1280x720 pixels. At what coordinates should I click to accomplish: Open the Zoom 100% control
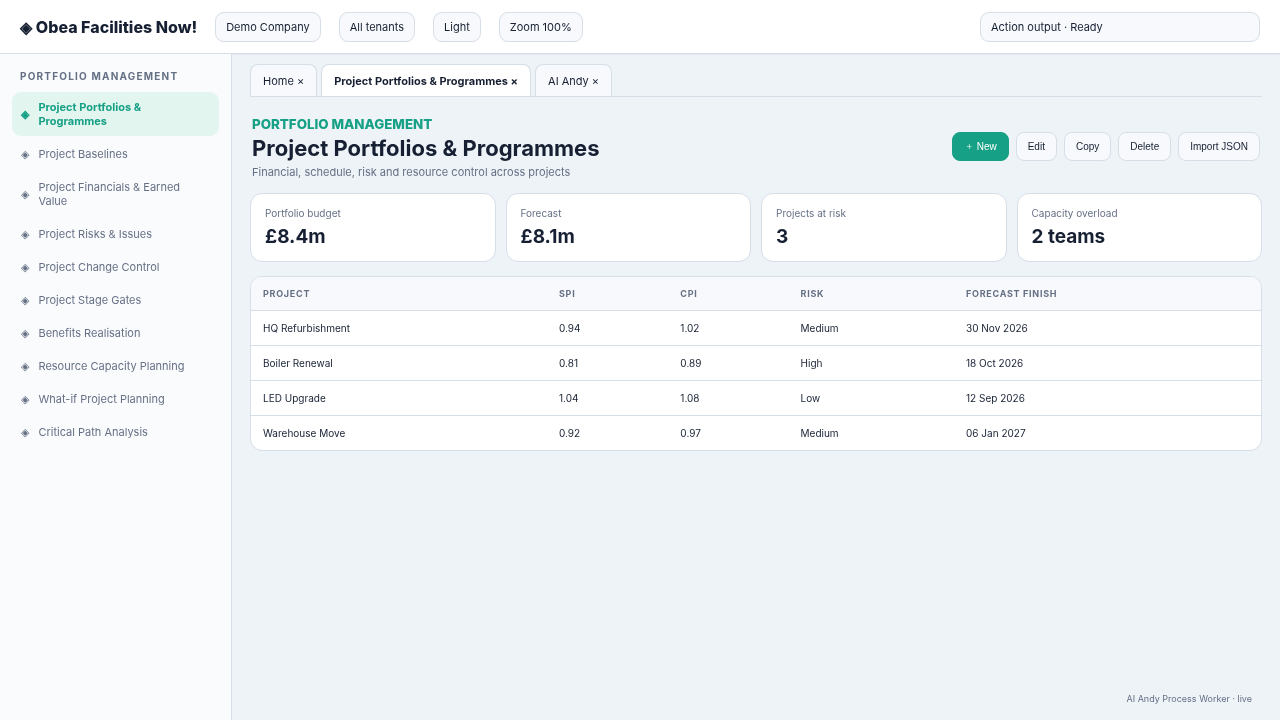coord(541,27)
